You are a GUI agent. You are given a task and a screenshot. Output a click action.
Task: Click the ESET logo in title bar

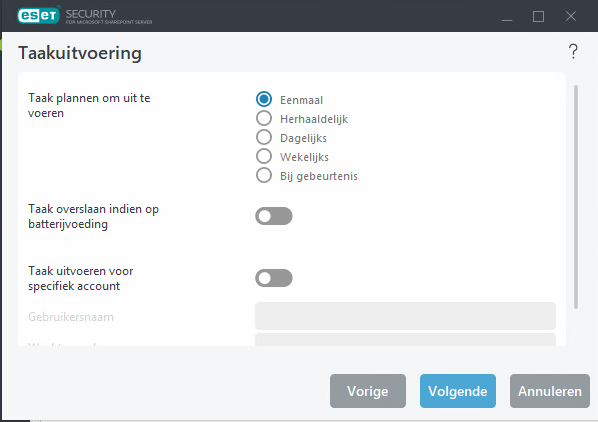[x=39, y=15]
